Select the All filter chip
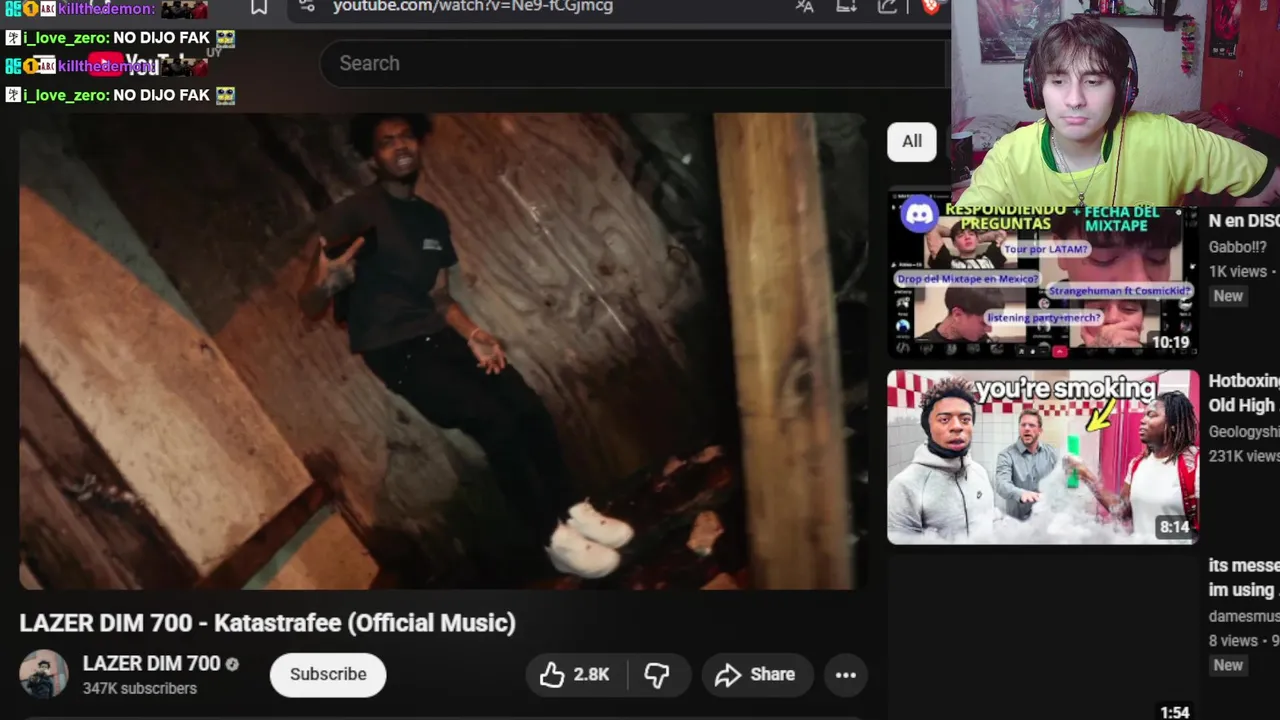This screenshot has height=720, width=1280. 912,141
